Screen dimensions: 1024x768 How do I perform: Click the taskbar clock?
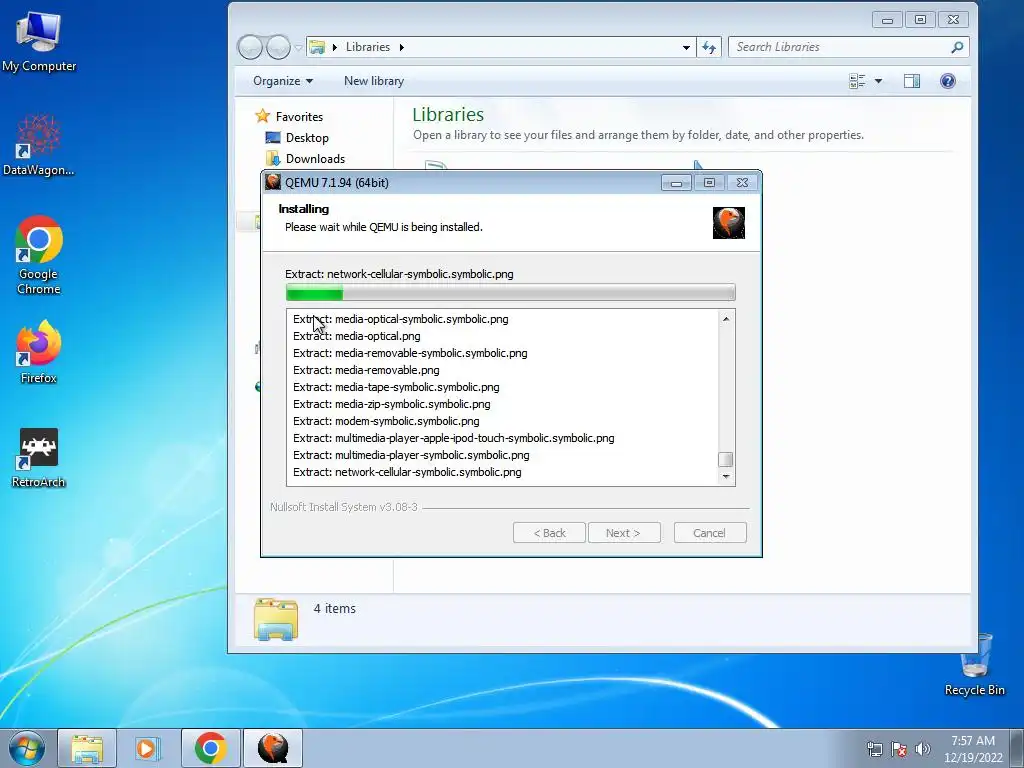point(973,749)
